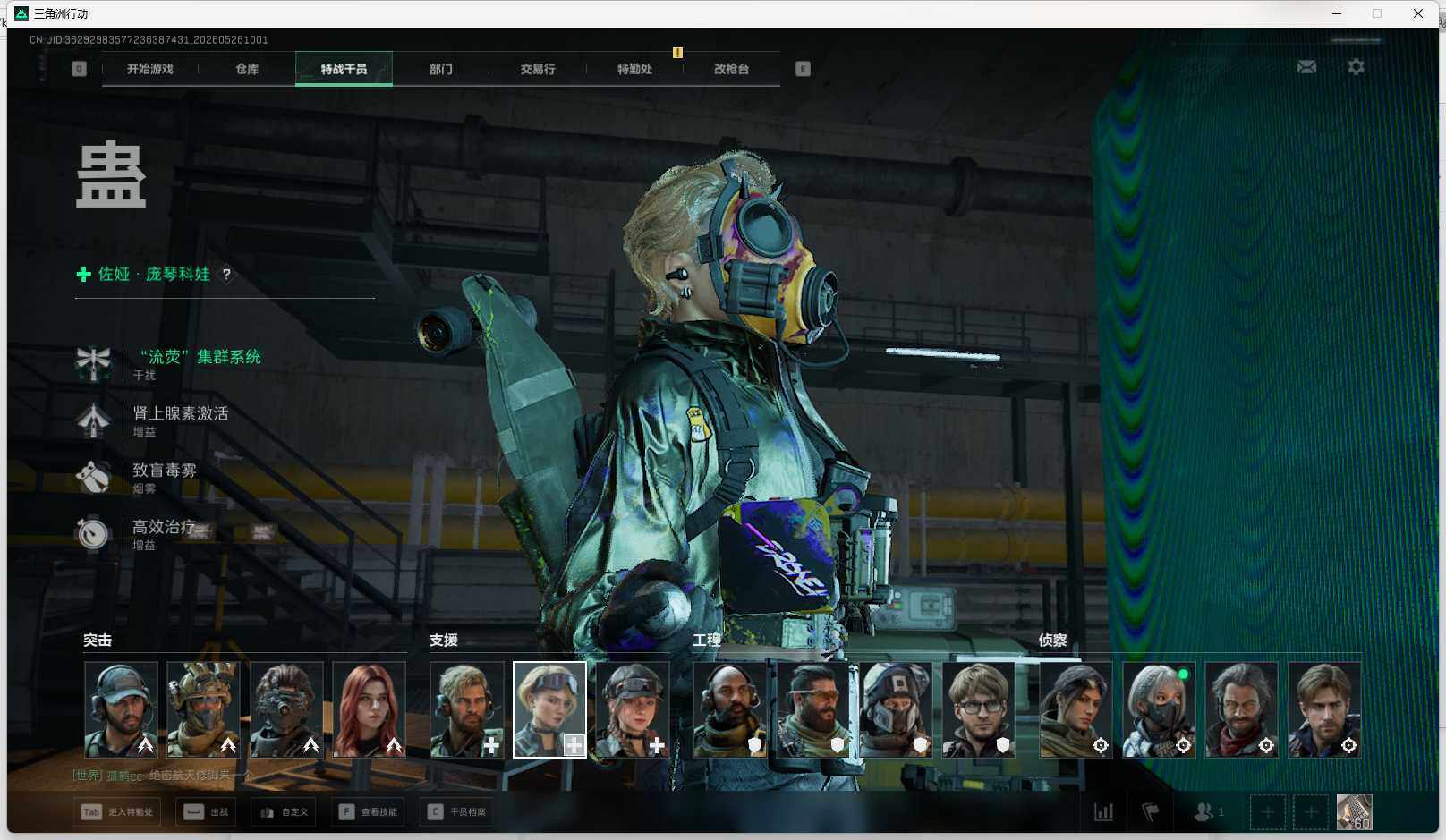Click the Q previous-tab key icon
The width and height of the screenshot is (1446, 840).
tap(79, 69)
